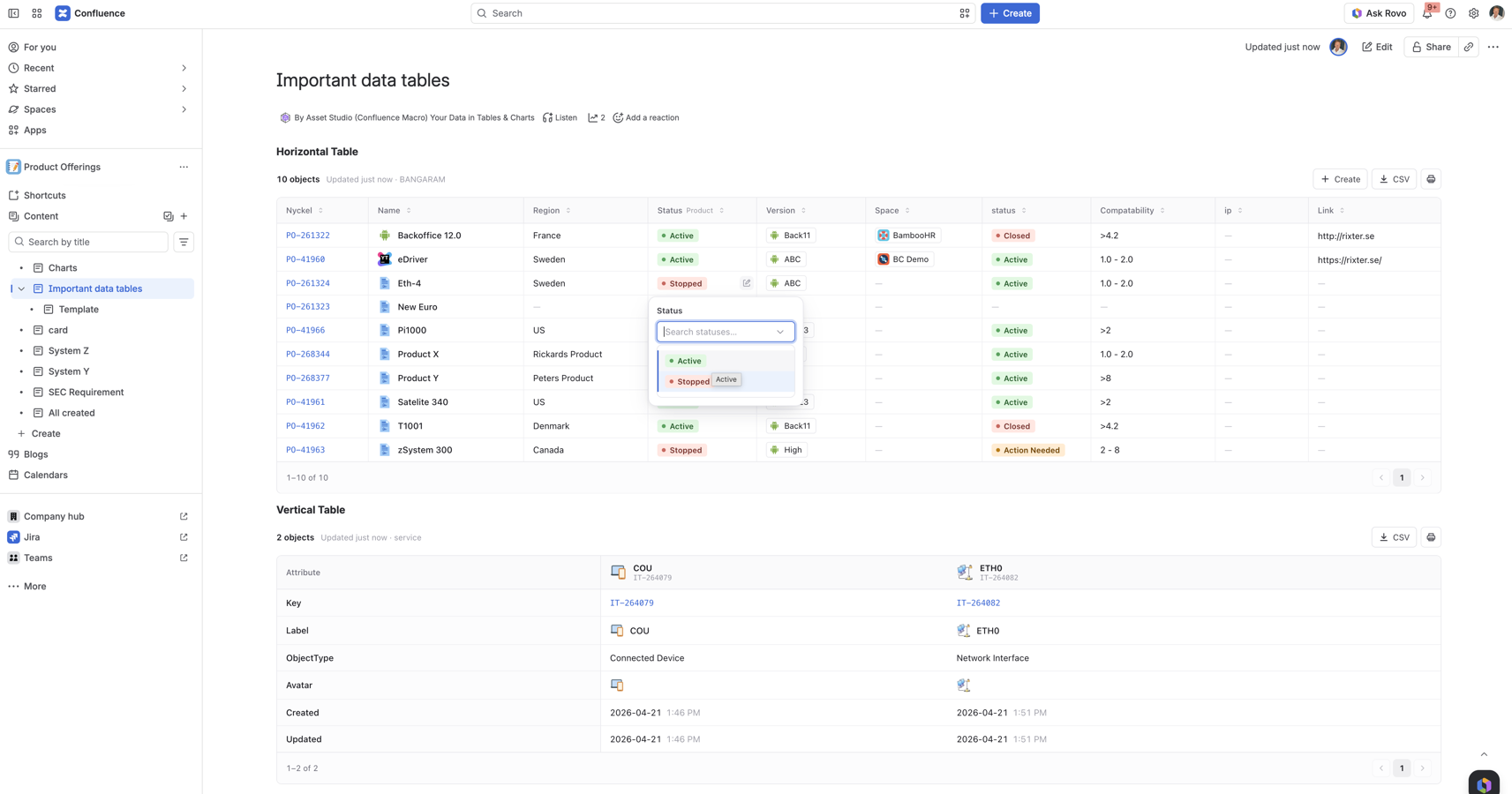Click Ask Rovo button
This screenshot has height=794, width=1512.
(1379, 13)
